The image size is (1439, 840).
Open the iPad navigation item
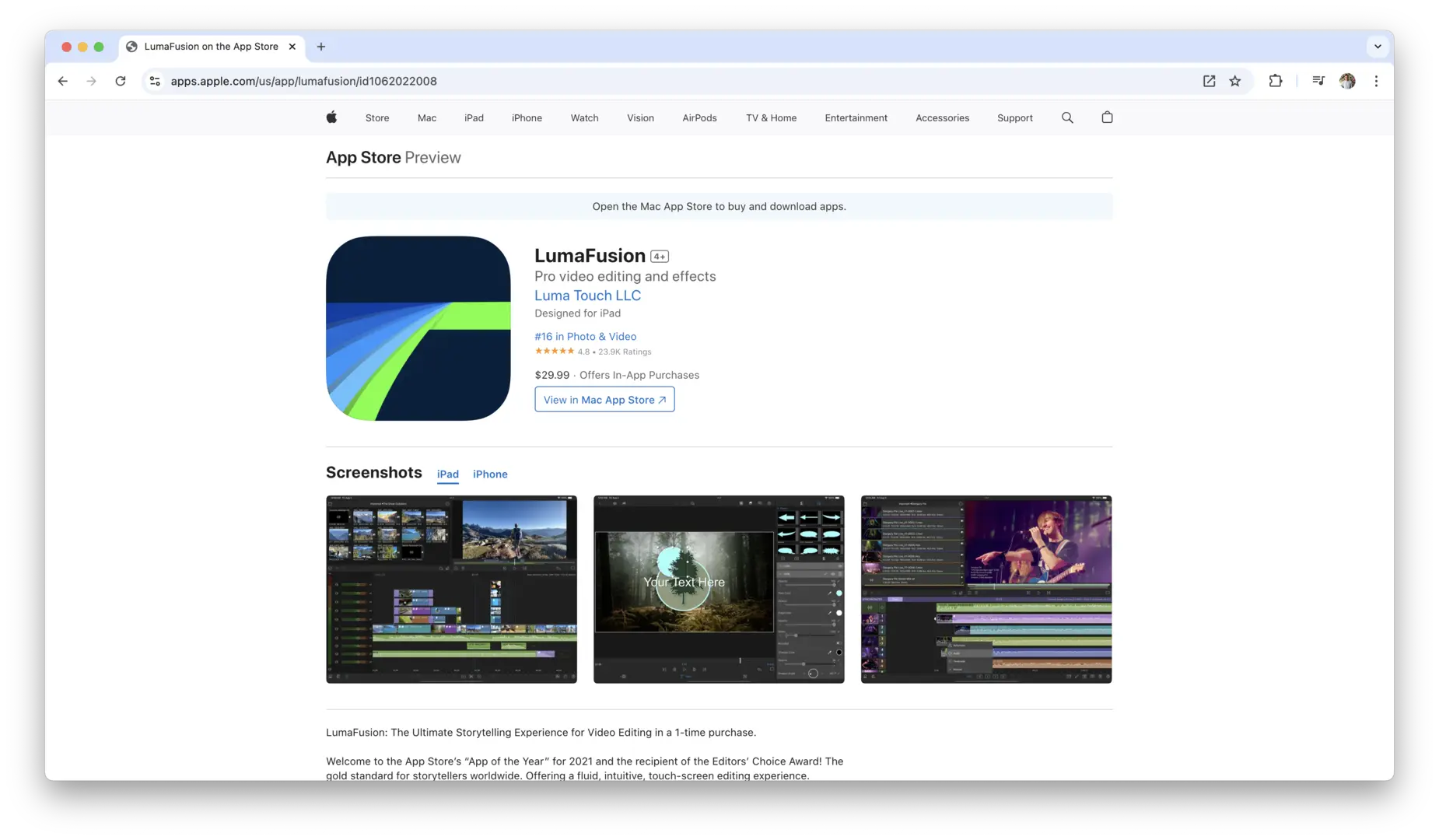pyautogui.click(x=474, y=118)
